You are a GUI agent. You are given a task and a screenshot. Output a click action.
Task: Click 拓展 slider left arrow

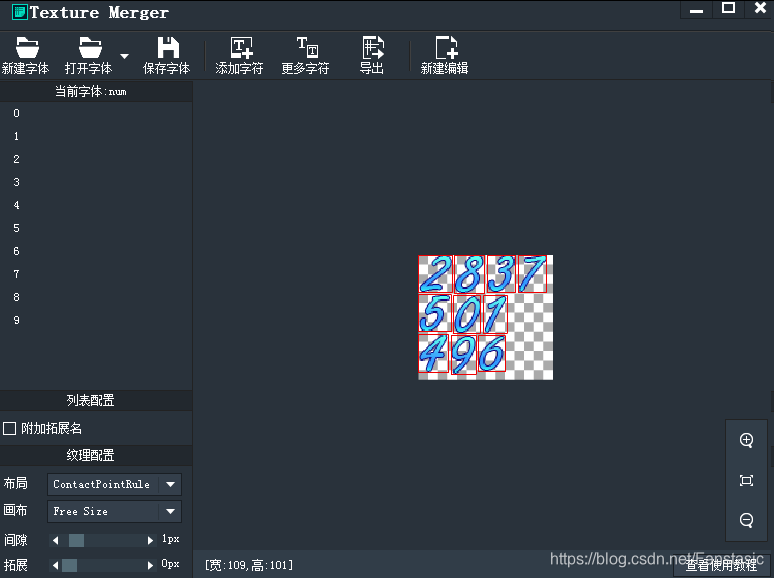click(55, 565)
